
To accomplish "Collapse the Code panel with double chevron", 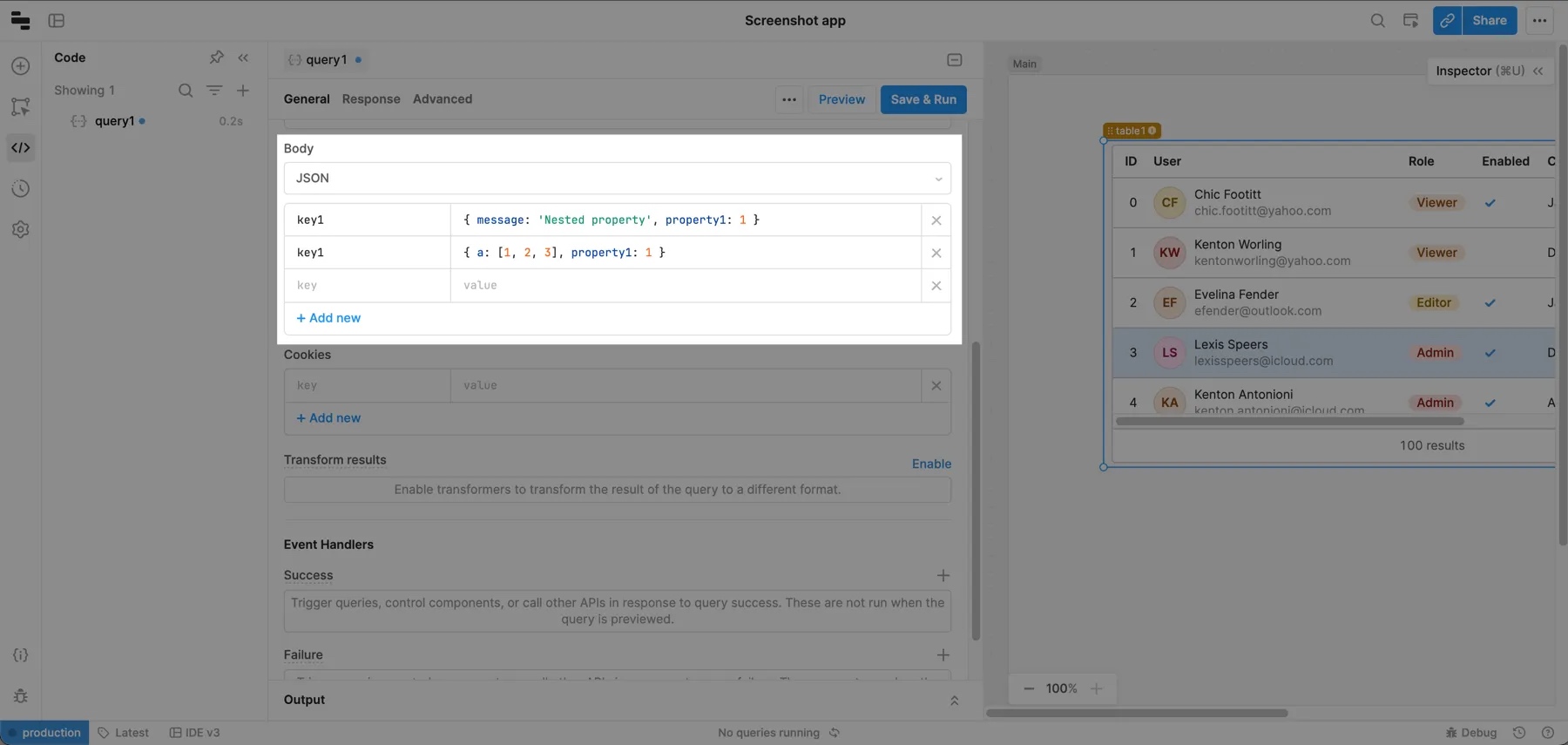I will coord(244,58).
